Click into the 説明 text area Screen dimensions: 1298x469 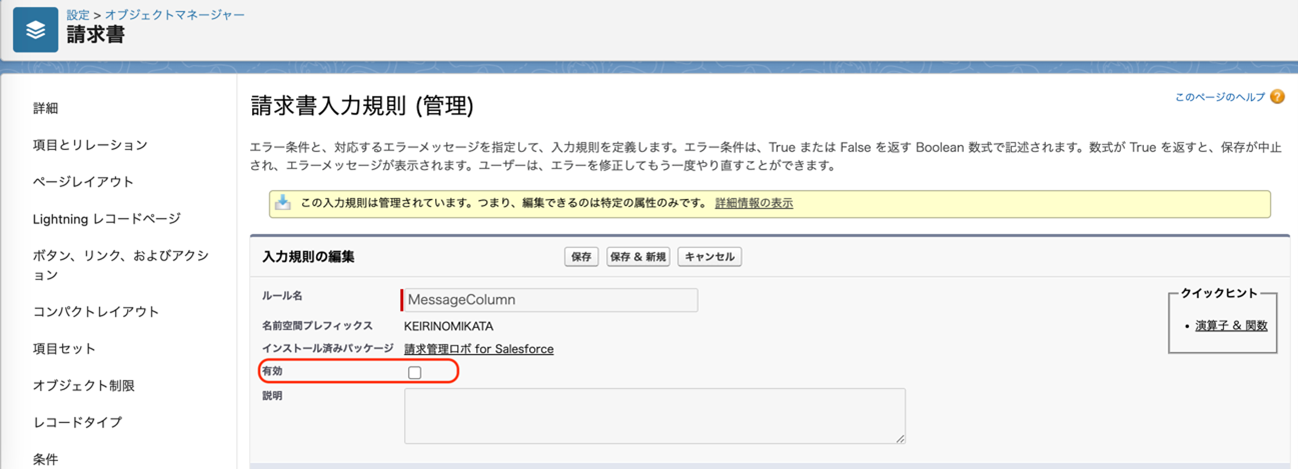pyautogui.click(x=654, y=415)
